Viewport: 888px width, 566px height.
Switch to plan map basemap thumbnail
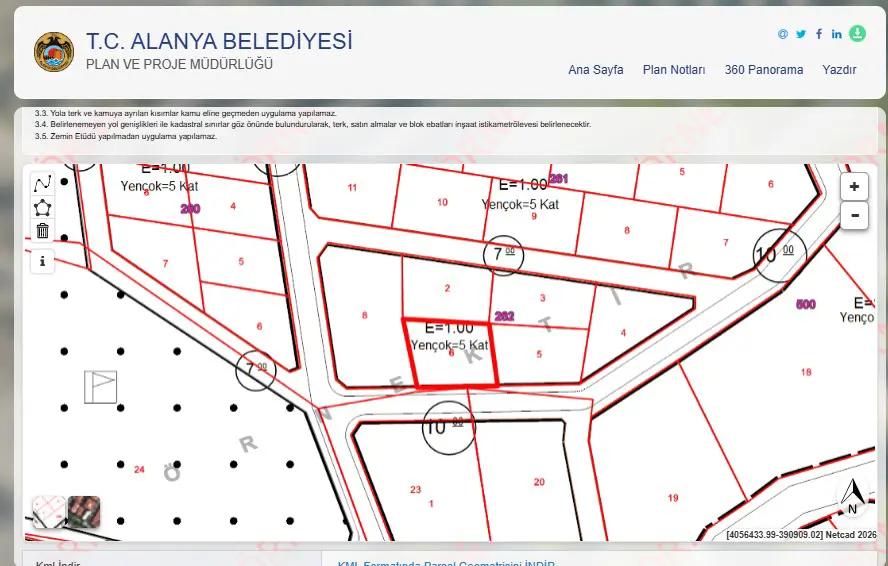[49, 512]
